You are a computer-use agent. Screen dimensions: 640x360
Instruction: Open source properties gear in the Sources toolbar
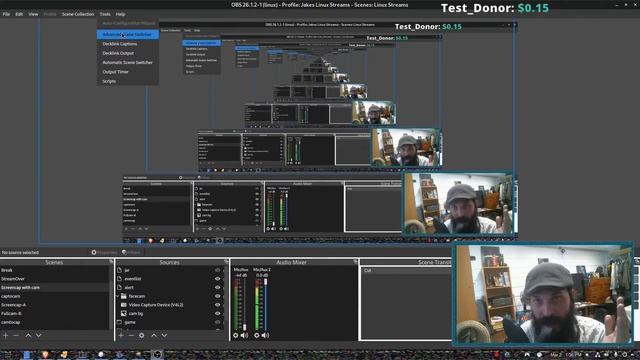142,336
